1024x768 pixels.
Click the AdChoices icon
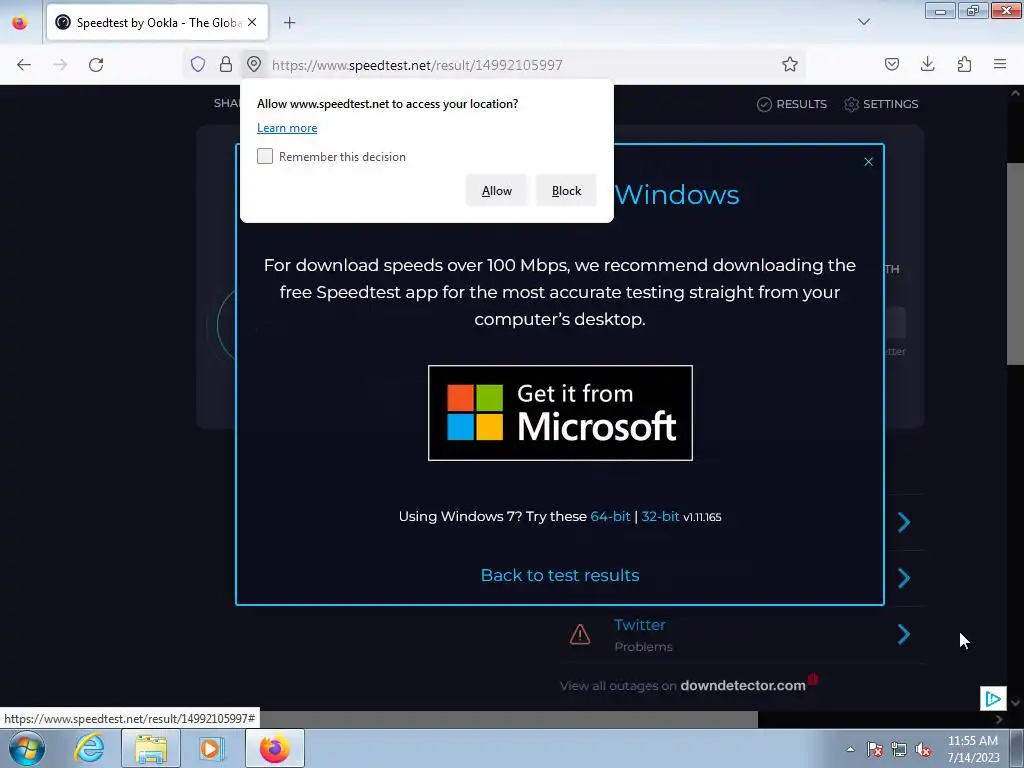pos(993,699)
